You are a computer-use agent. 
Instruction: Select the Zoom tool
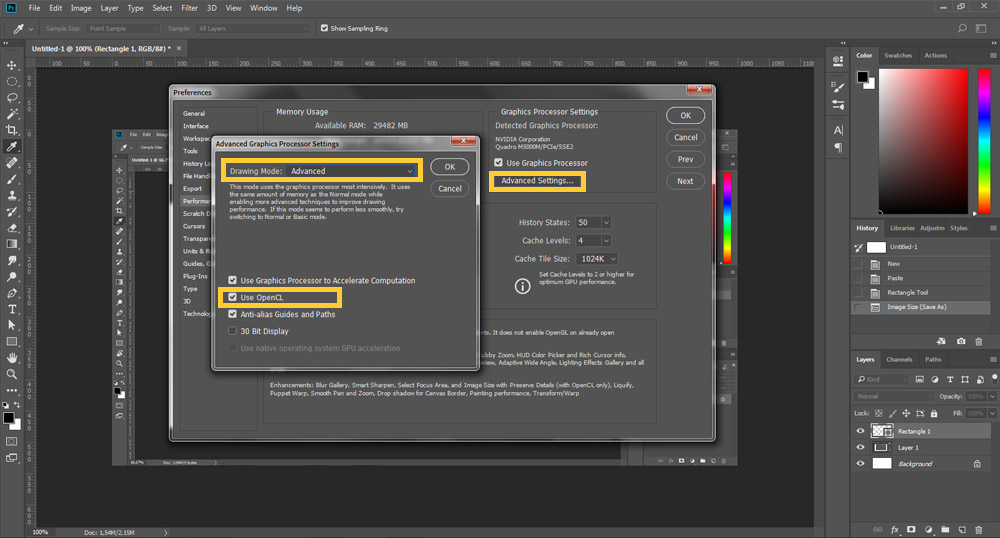click(11, 374)
